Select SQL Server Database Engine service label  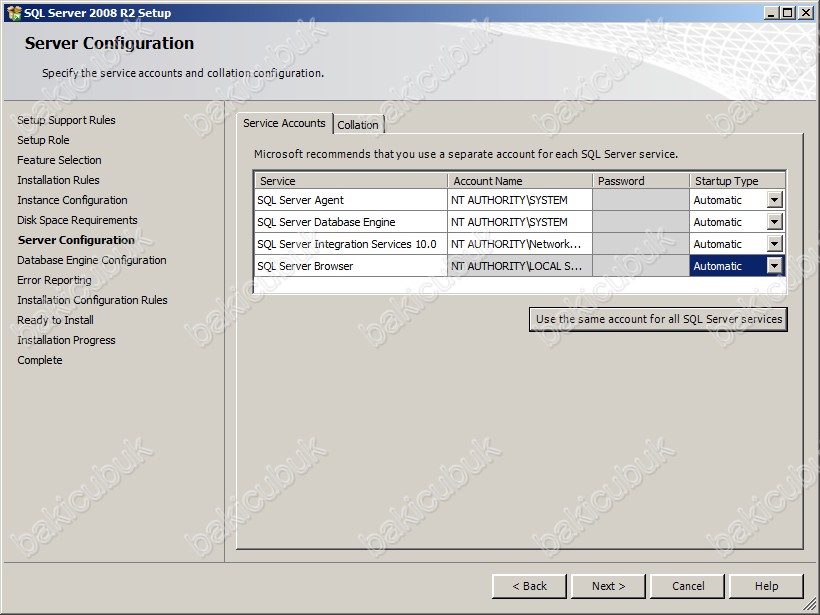(x=326, y=222)
